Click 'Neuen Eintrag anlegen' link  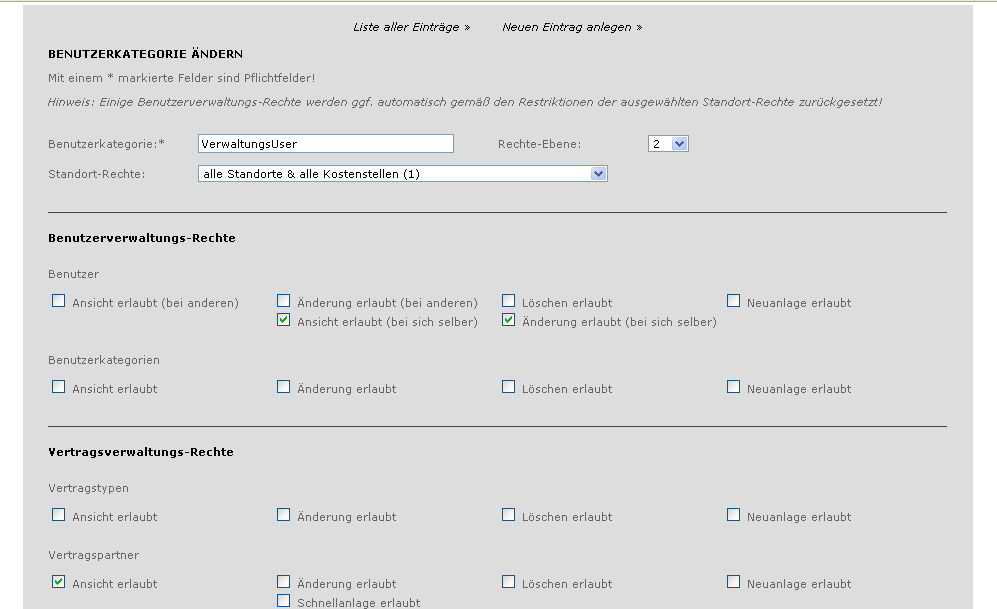click(572, 27)
